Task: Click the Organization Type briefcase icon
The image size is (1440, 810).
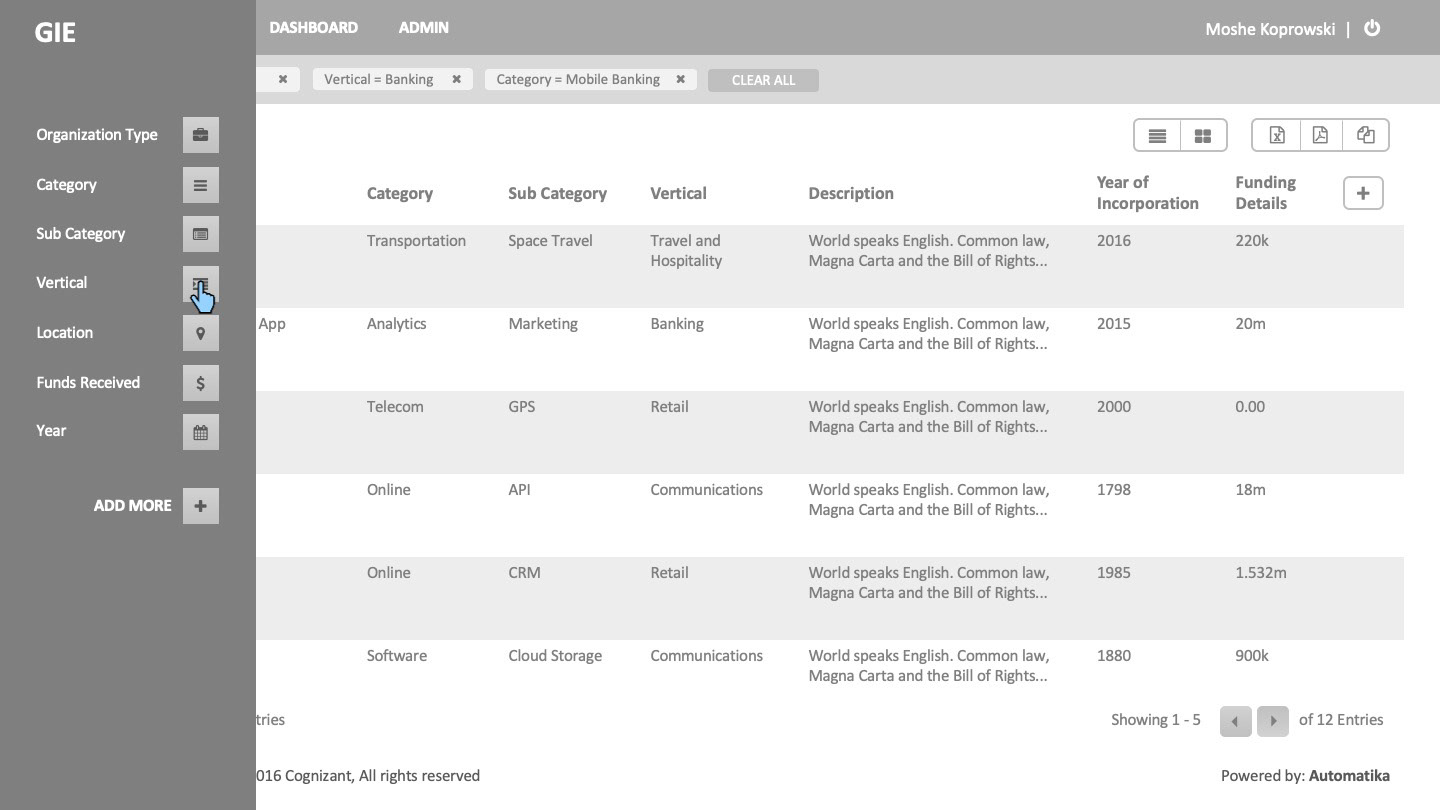Action: click(200, 135)
